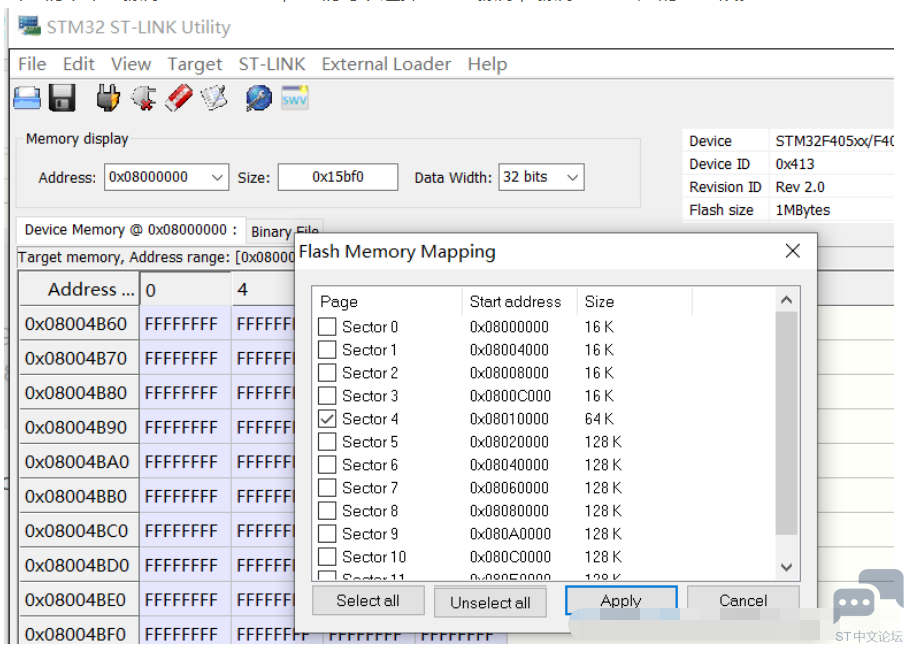Click the Size input field
This screenshot has height=652, width=912.
(338, 177)
